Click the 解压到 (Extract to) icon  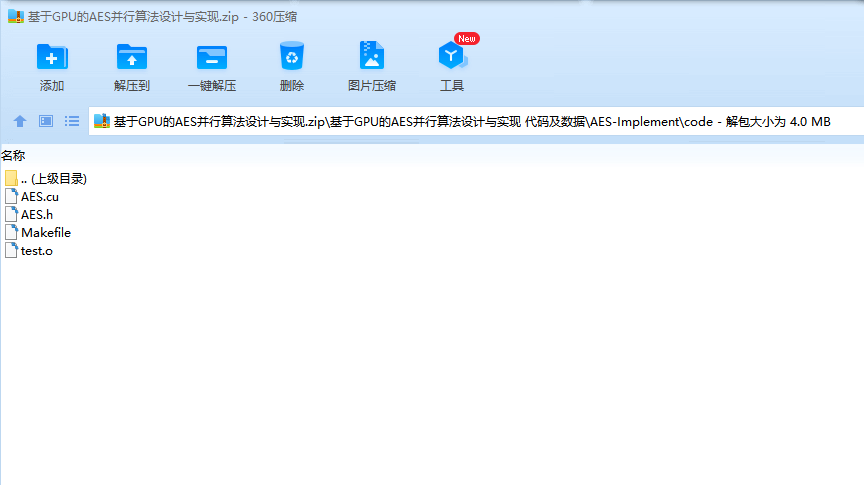pos(132,57)
